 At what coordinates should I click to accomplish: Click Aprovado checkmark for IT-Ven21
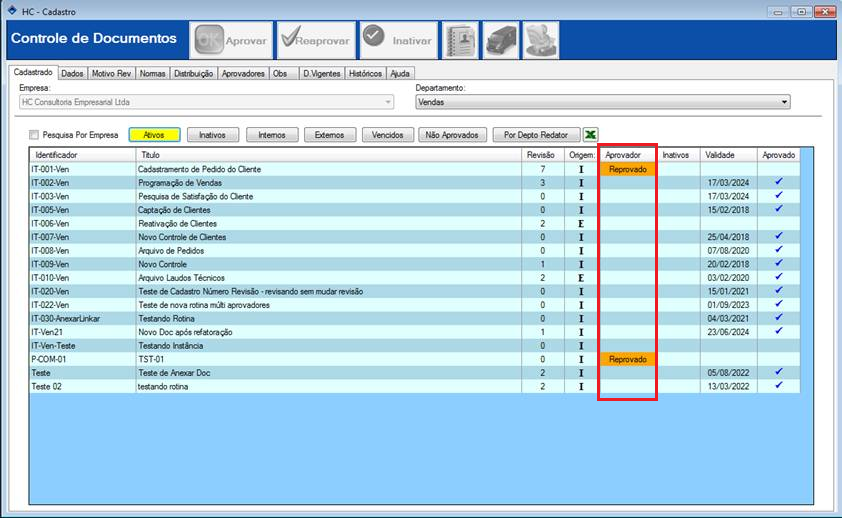(x=779, y=331)
